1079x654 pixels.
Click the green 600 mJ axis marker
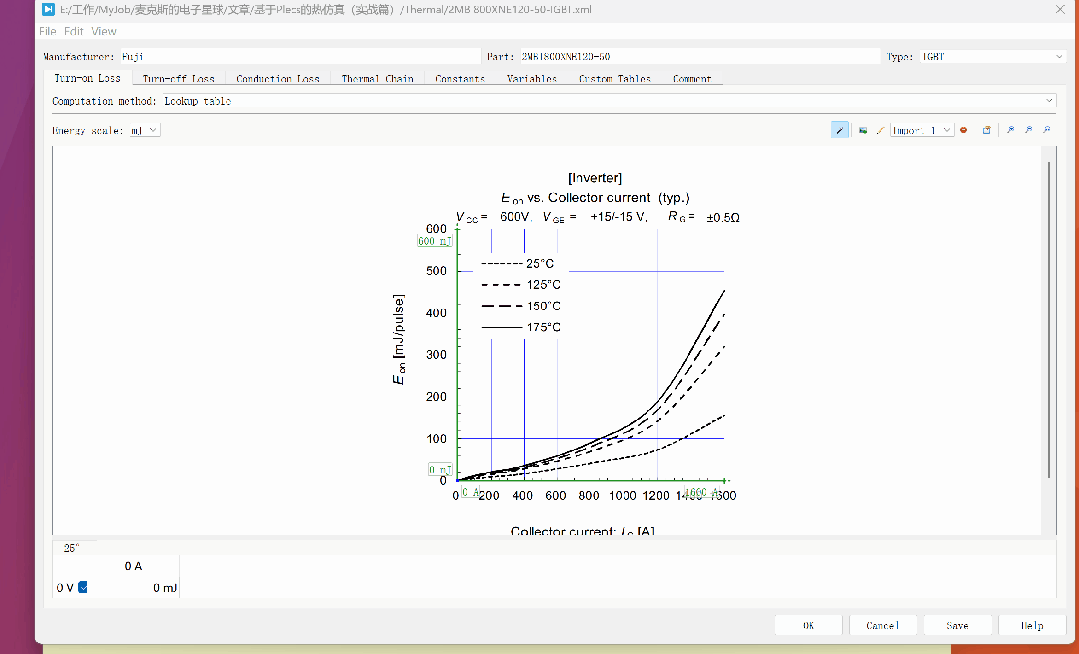pyautogui.click(x=435, y=241)
